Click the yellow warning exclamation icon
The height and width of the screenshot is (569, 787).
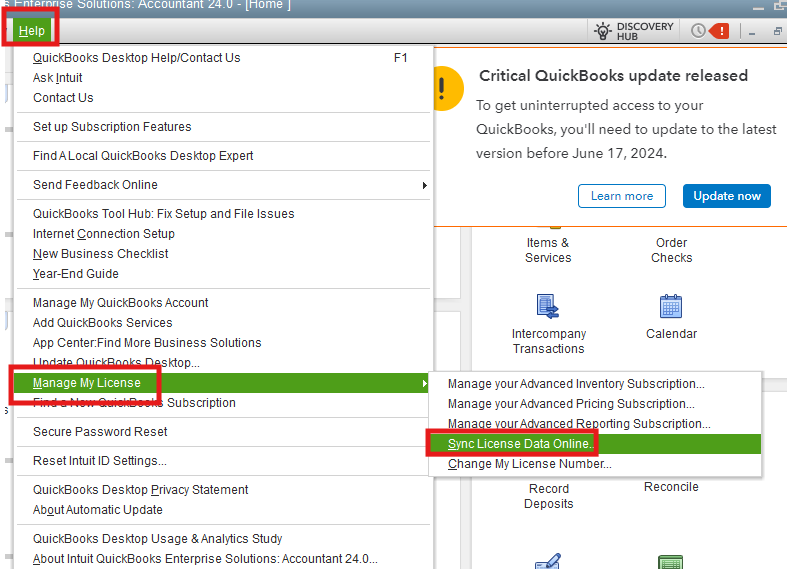click(x=448, y=88)
